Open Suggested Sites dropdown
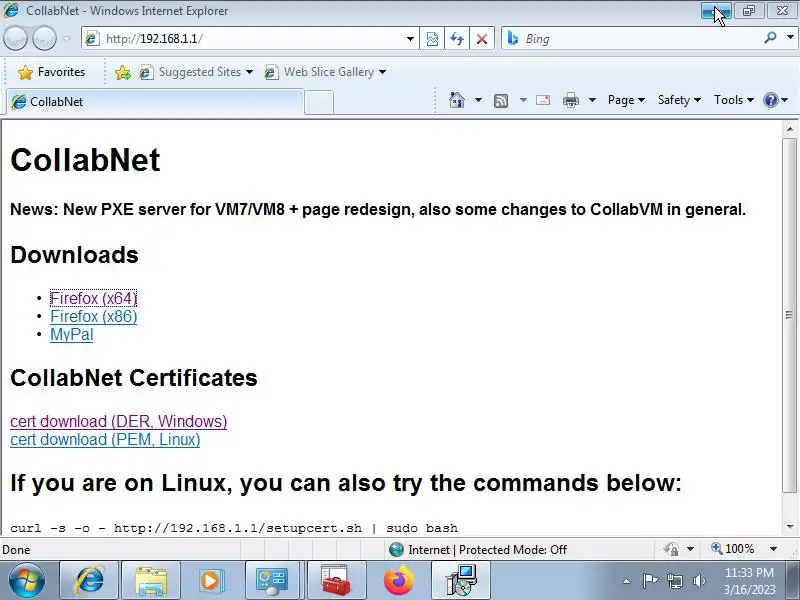800x600 pixels. [x=197, y=72]
